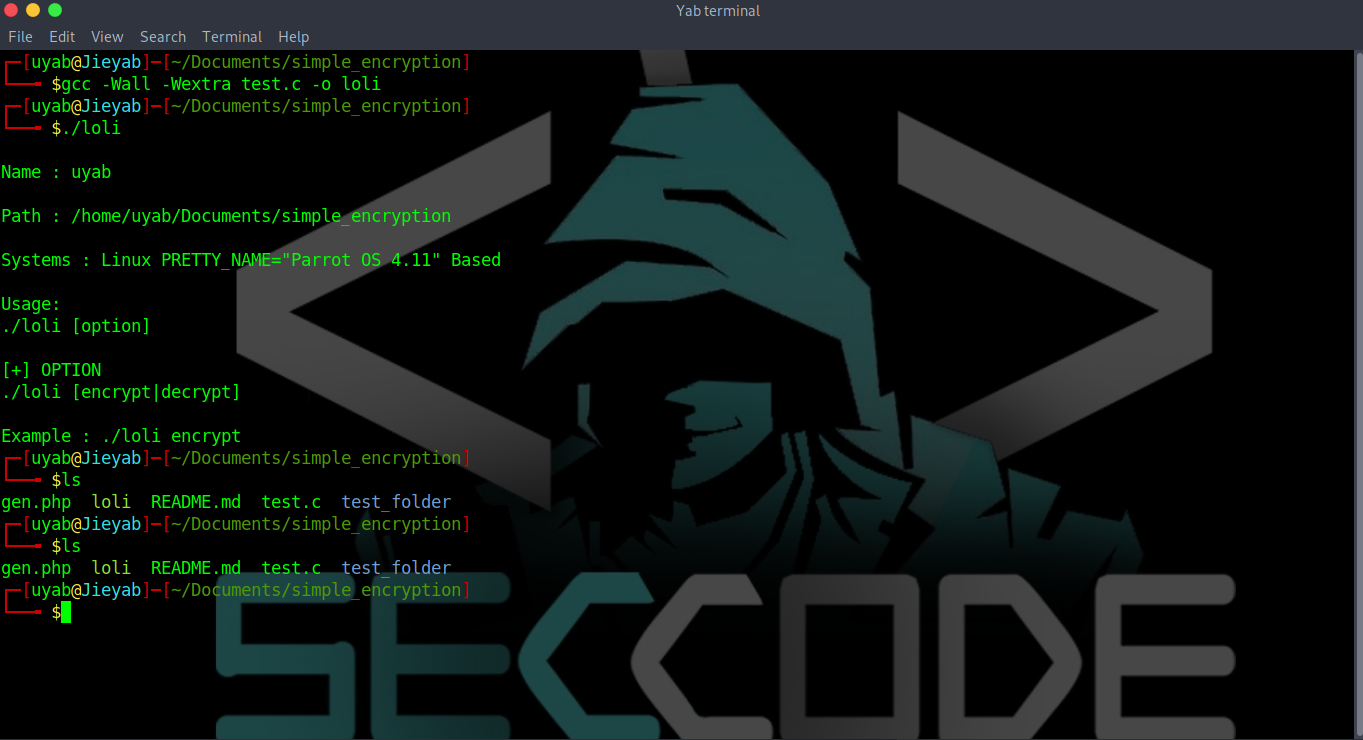Click the '[+] OPTION' line

coord(51,370)
